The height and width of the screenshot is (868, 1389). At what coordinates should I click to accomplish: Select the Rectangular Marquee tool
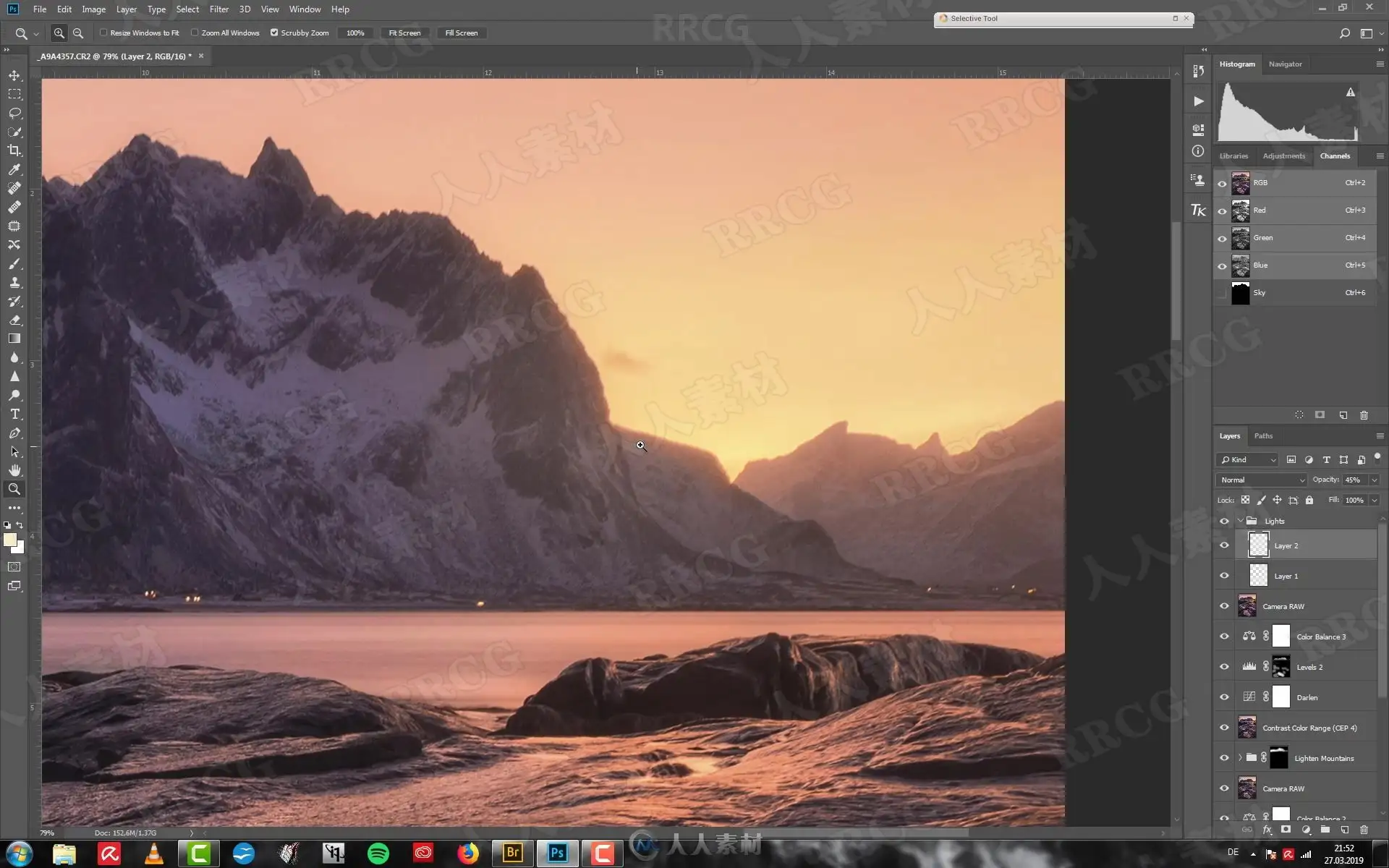tap(14, 94)
